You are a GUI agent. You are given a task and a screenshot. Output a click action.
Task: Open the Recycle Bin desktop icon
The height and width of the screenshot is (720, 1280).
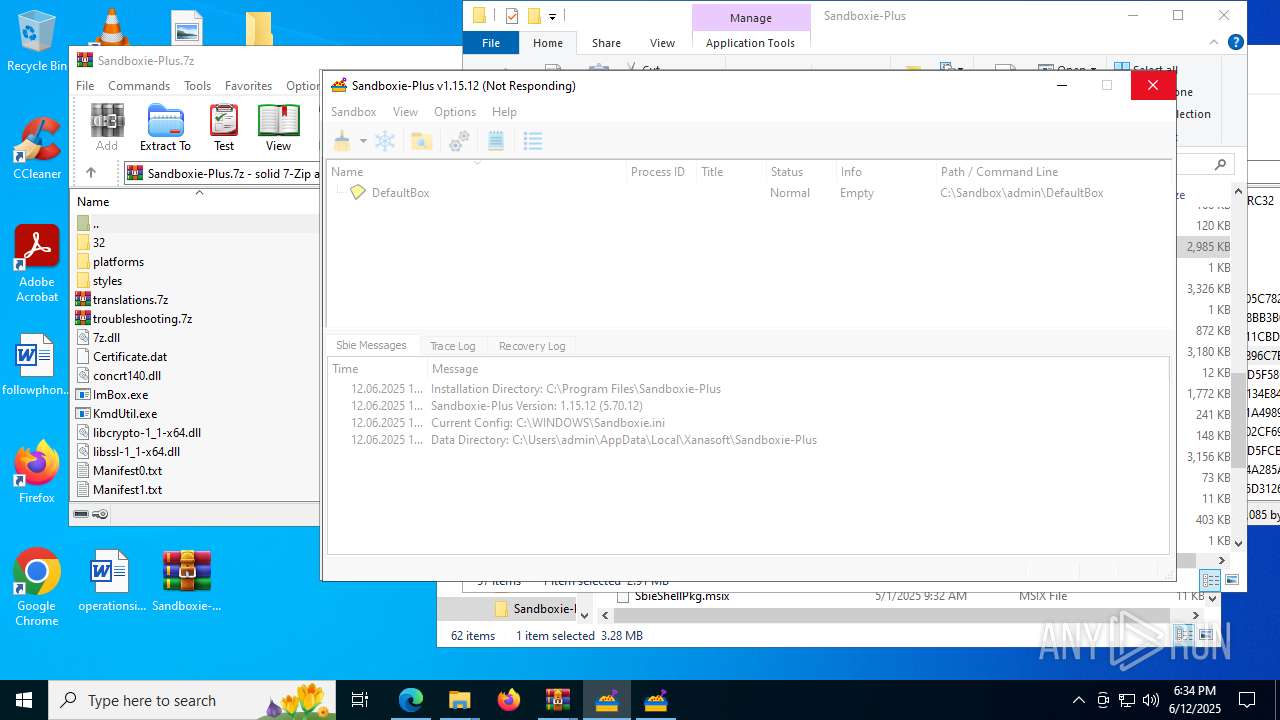(37, 41)
